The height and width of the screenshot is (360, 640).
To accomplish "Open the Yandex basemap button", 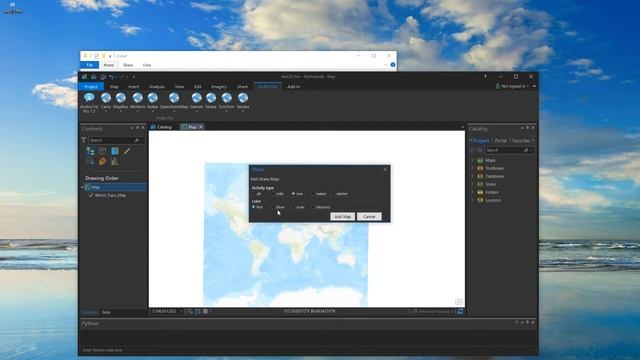I will click(243, 101).
